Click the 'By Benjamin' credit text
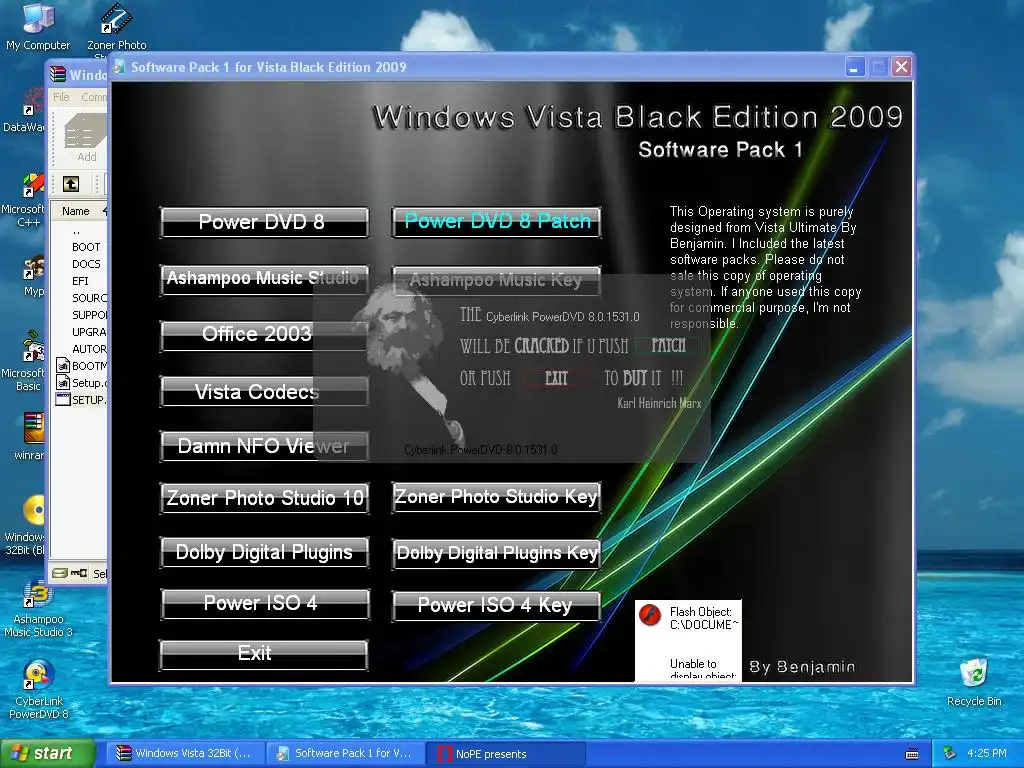The width and height of the screenshot is (1024, 768). pos(802,667)
